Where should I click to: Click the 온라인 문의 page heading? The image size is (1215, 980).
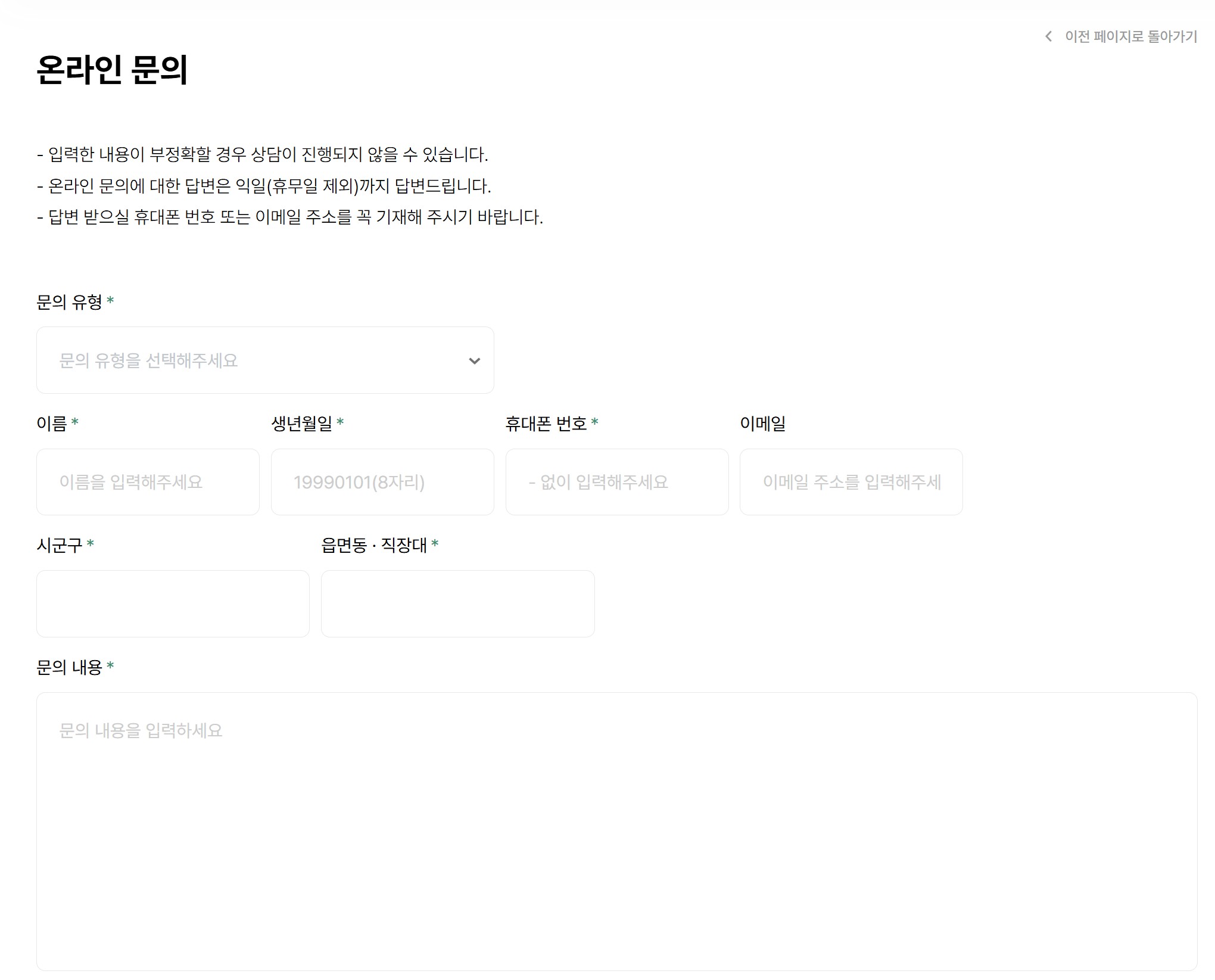(112, 70)
